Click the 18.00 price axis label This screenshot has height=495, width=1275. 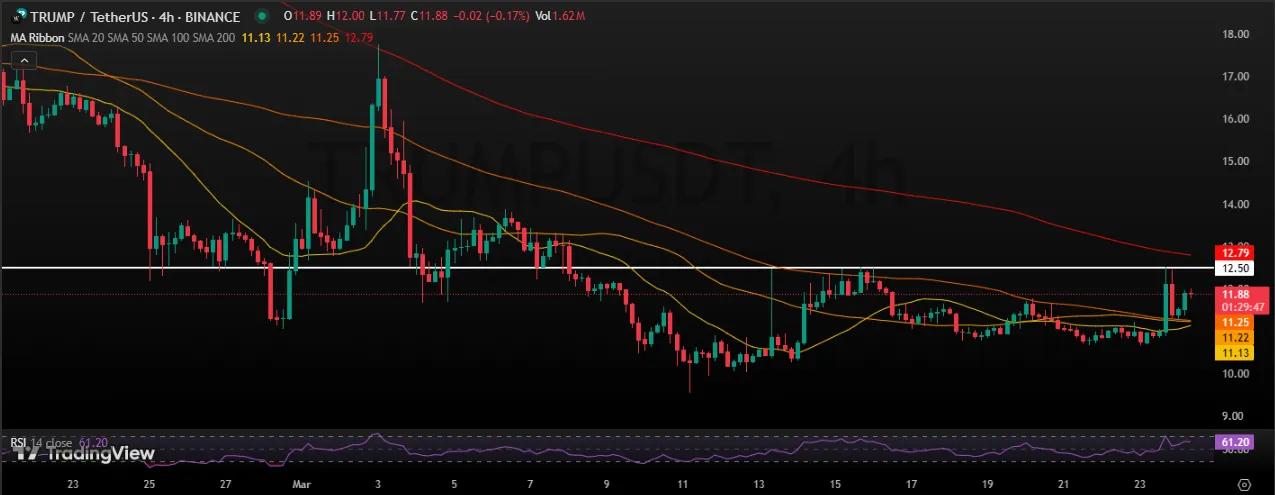(1236, 34)
